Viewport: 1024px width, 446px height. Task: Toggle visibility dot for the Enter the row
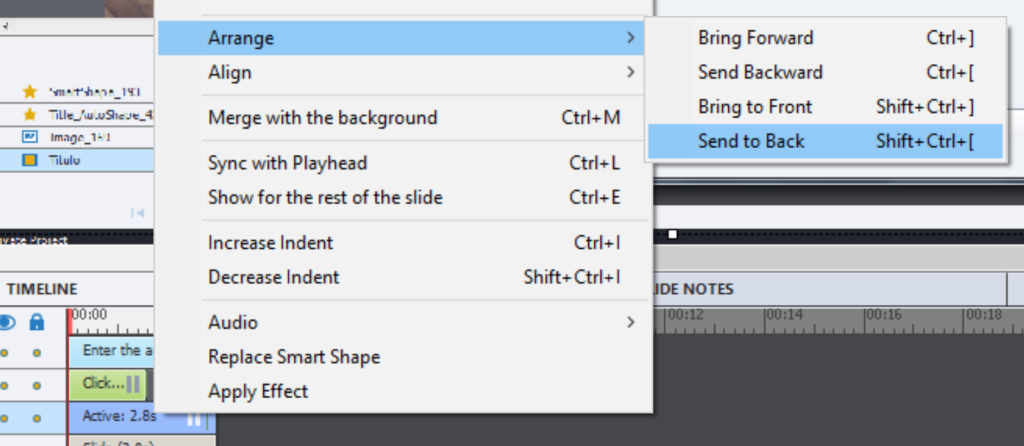[x=6, y=352]
